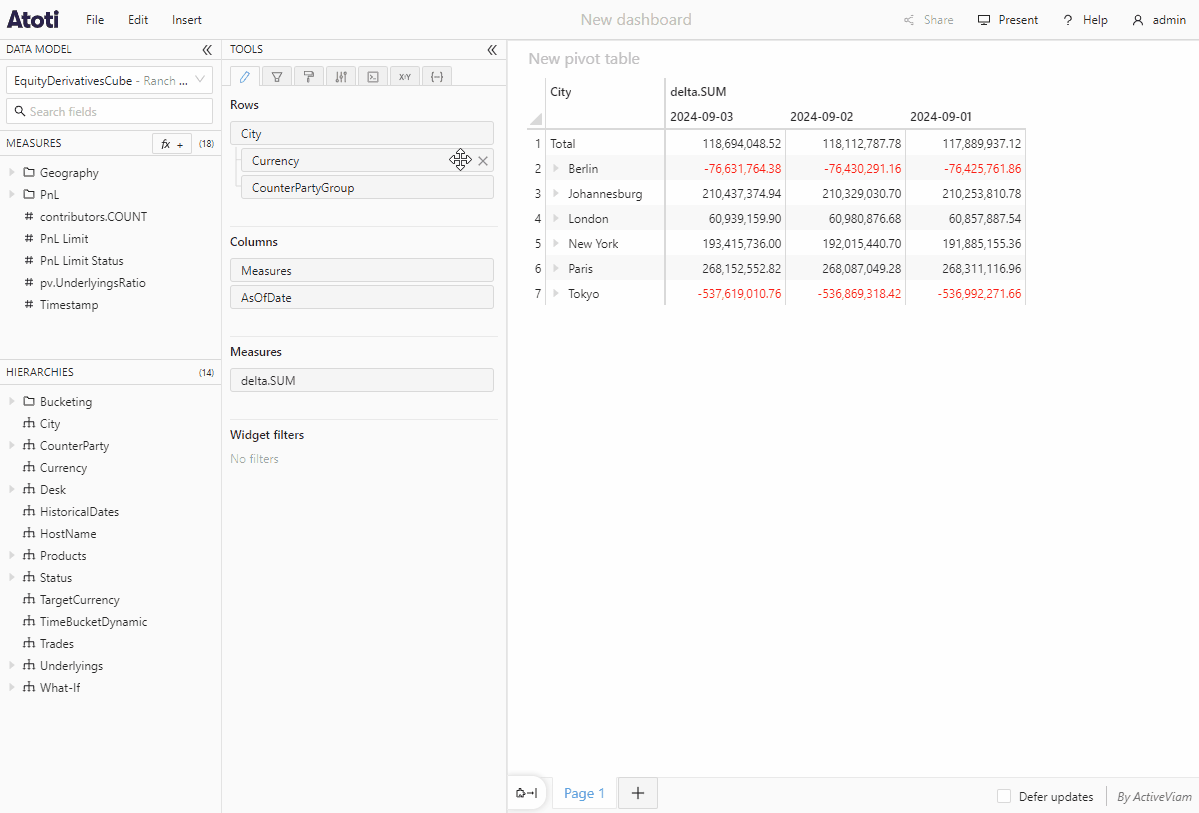Expand the London row
This screenshot has height=813, width=1199.
[556, 219]
